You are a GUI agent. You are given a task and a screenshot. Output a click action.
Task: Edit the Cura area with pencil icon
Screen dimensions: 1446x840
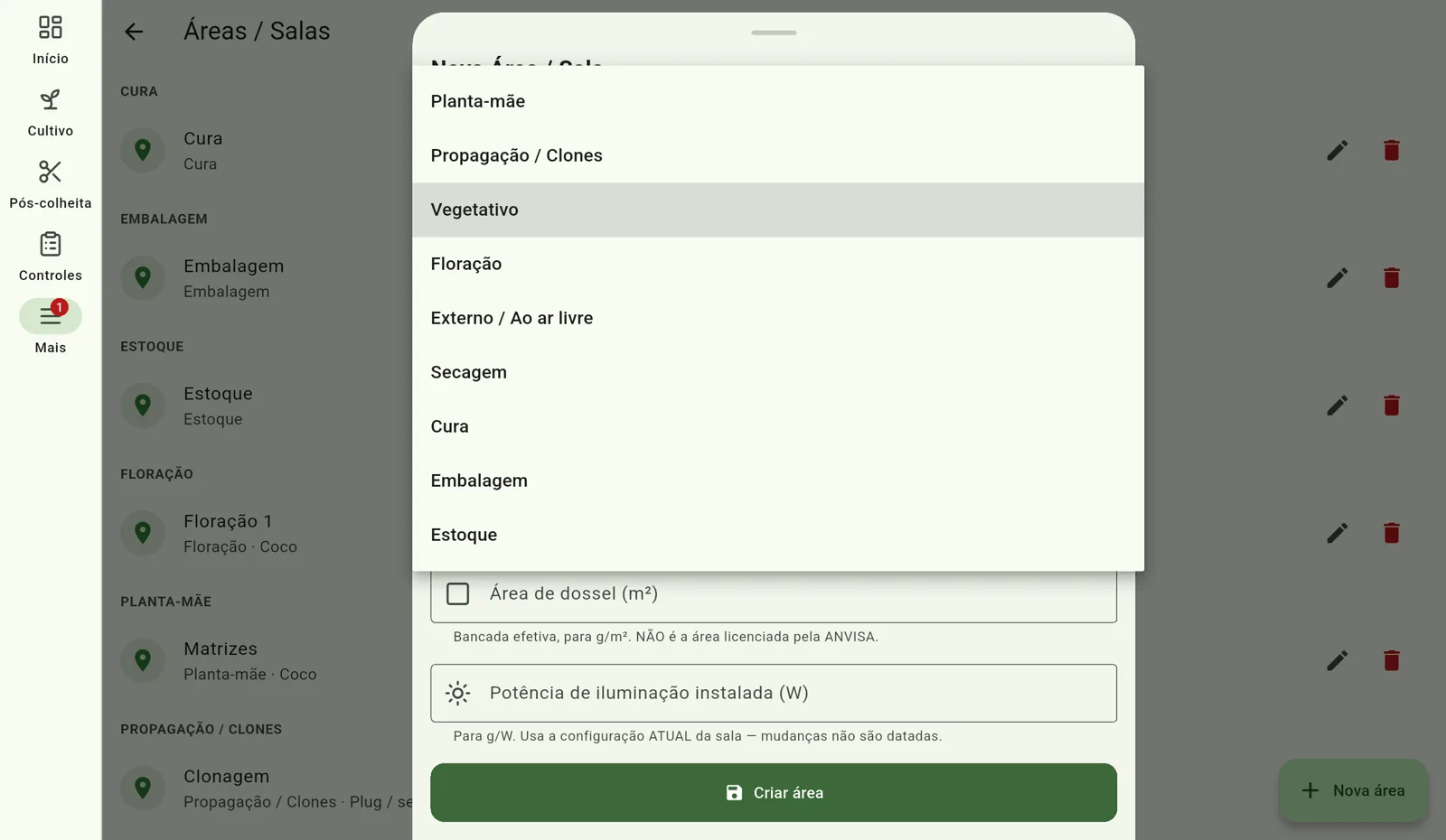1338,151
